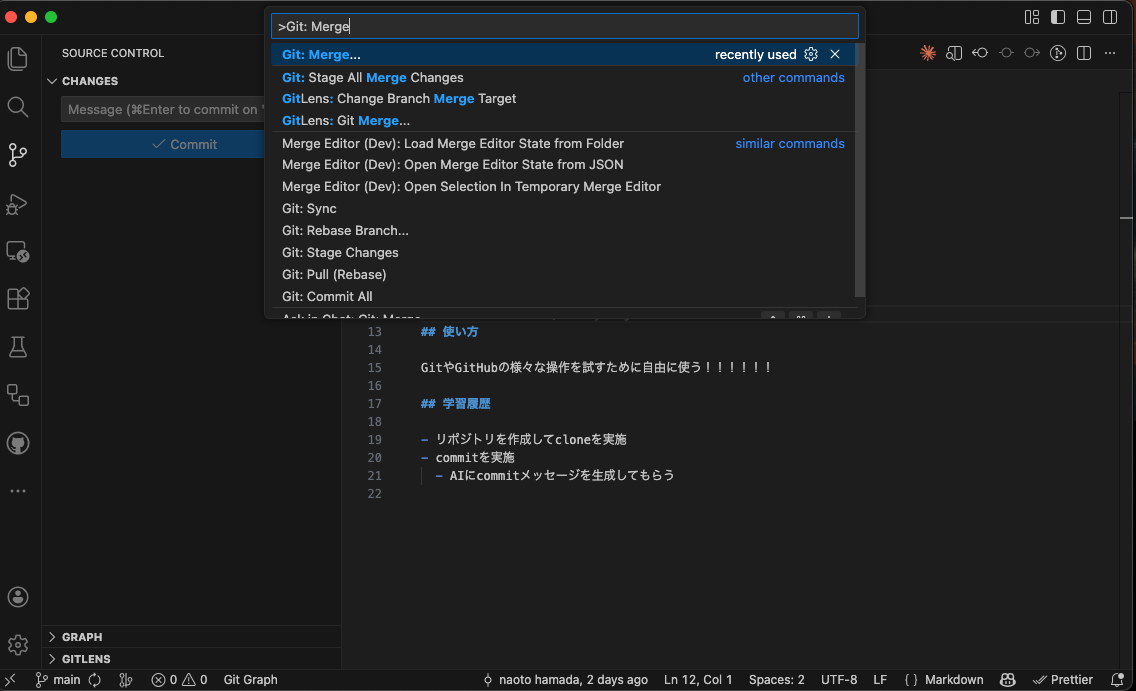Click the circular Git graph icon in editor toolbar
The image size is (1136, 691).
pos(1058,53)
